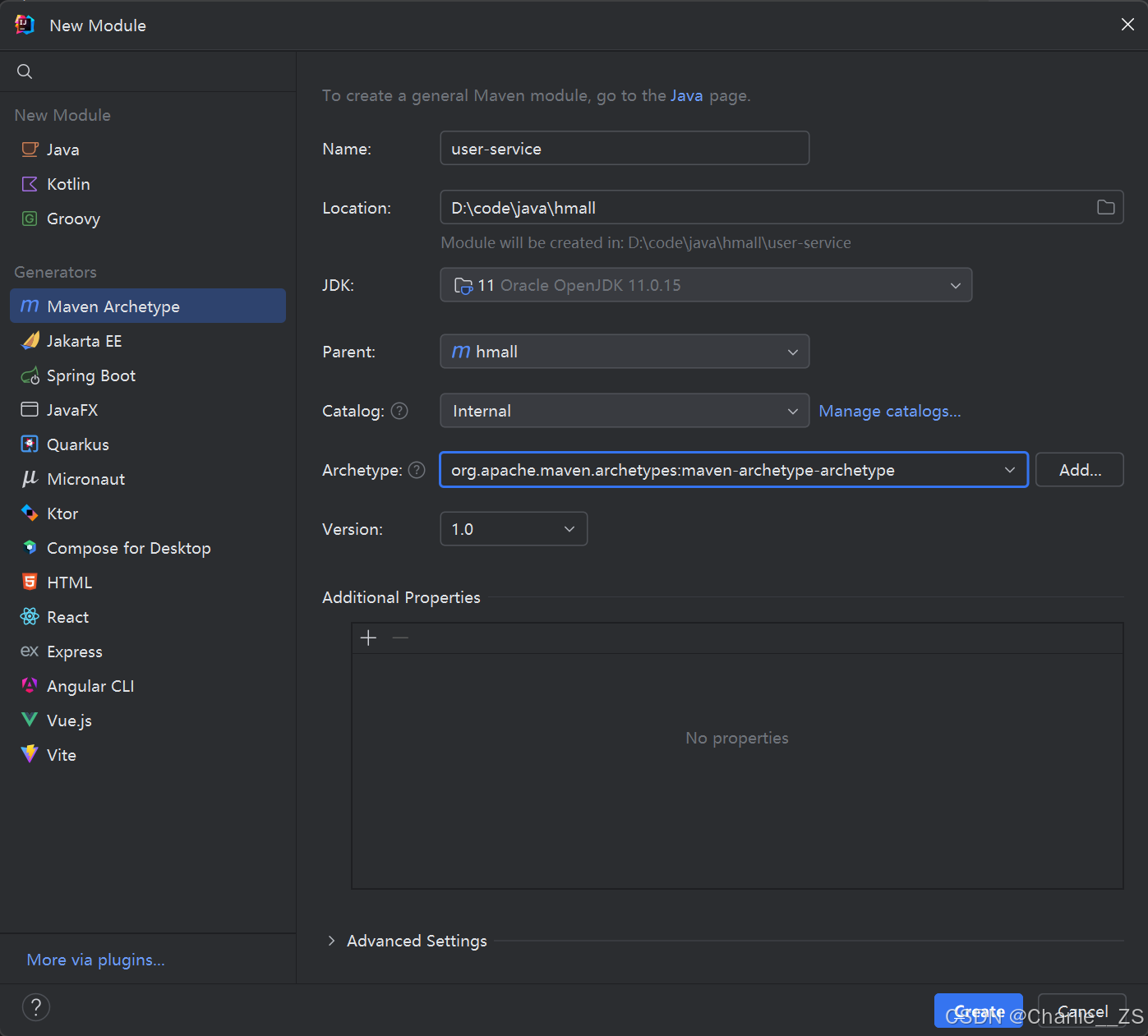The width and height of the screenshot is (1148, 1036).
Task: Select the Groovy icon in sidebar
Action: pos(30,219)
